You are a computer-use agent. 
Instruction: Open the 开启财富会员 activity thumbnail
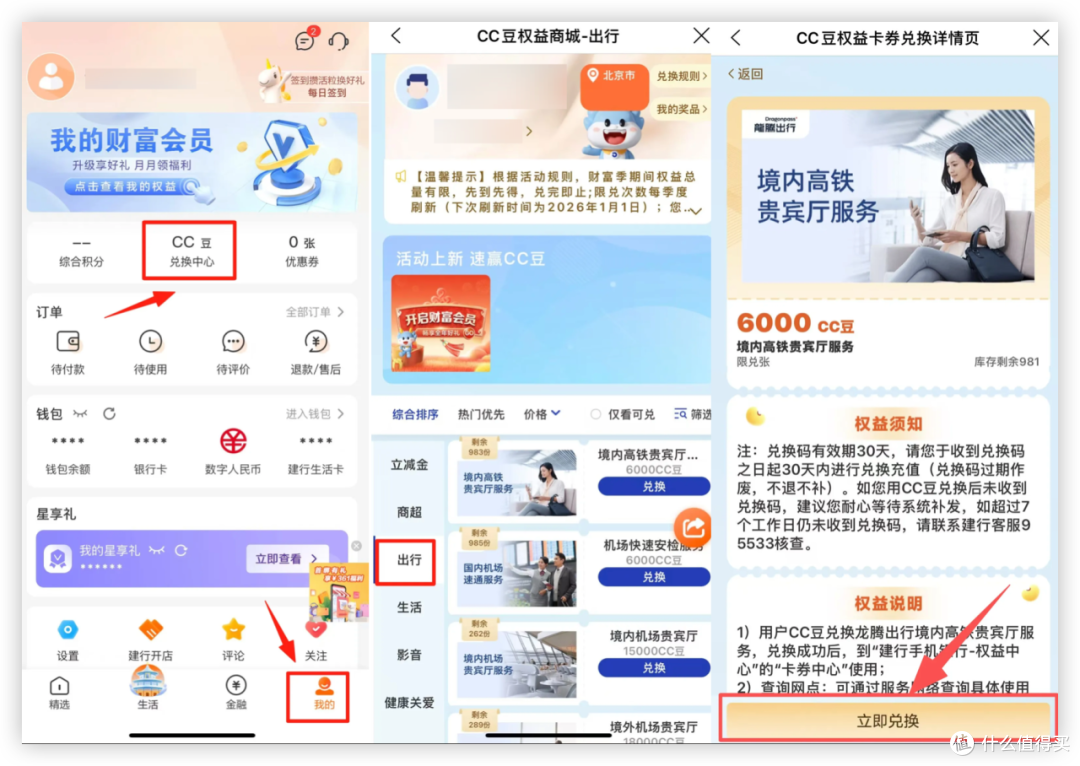pyautogui.click(x=441, y=323)
